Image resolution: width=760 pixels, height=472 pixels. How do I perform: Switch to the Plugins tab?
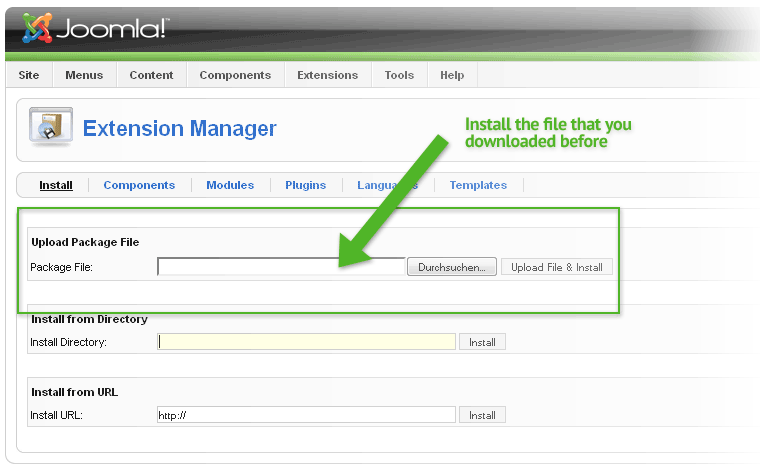coord(305,185)
